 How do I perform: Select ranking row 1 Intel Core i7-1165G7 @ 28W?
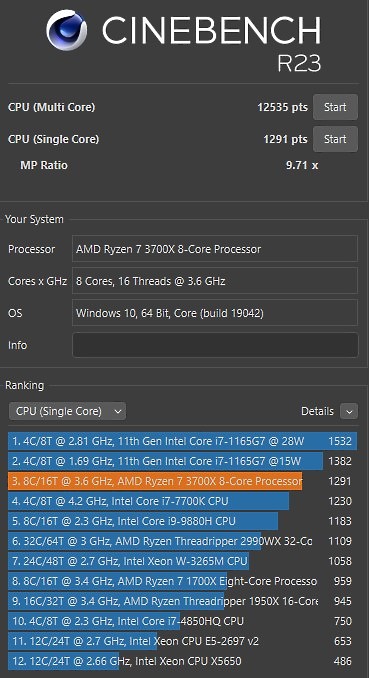pos(183,441)
